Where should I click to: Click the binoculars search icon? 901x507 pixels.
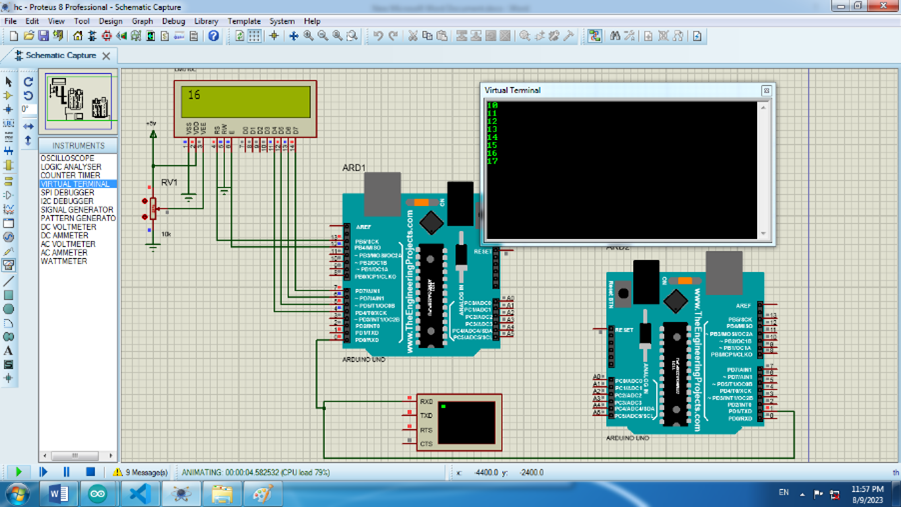615,36
